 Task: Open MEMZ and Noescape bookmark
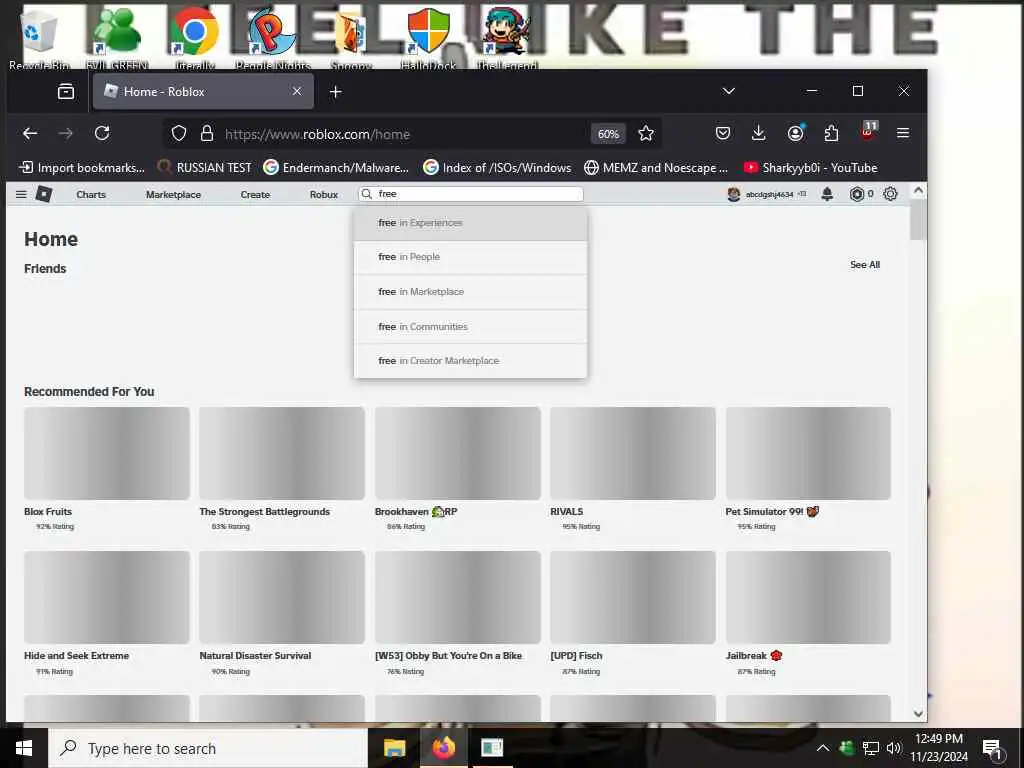[656, 168]
